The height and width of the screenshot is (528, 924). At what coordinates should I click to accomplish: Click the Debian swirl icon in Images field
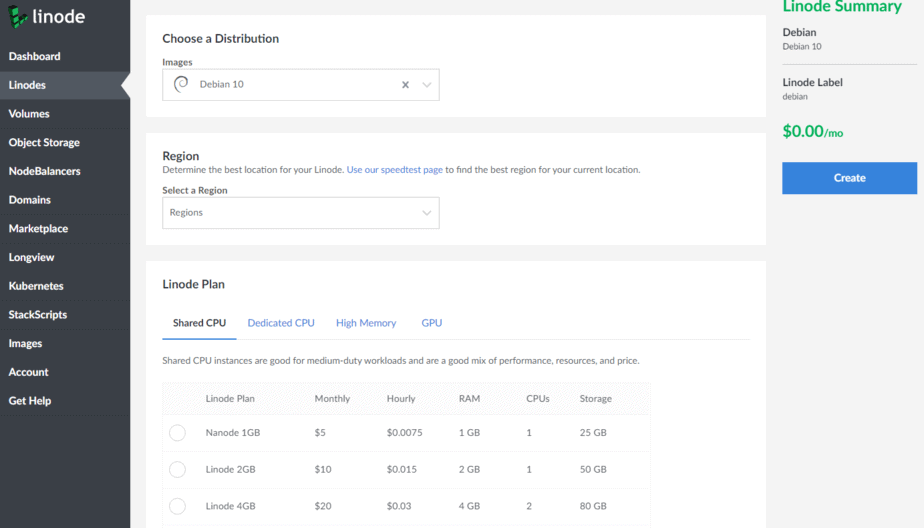point(181,85)
